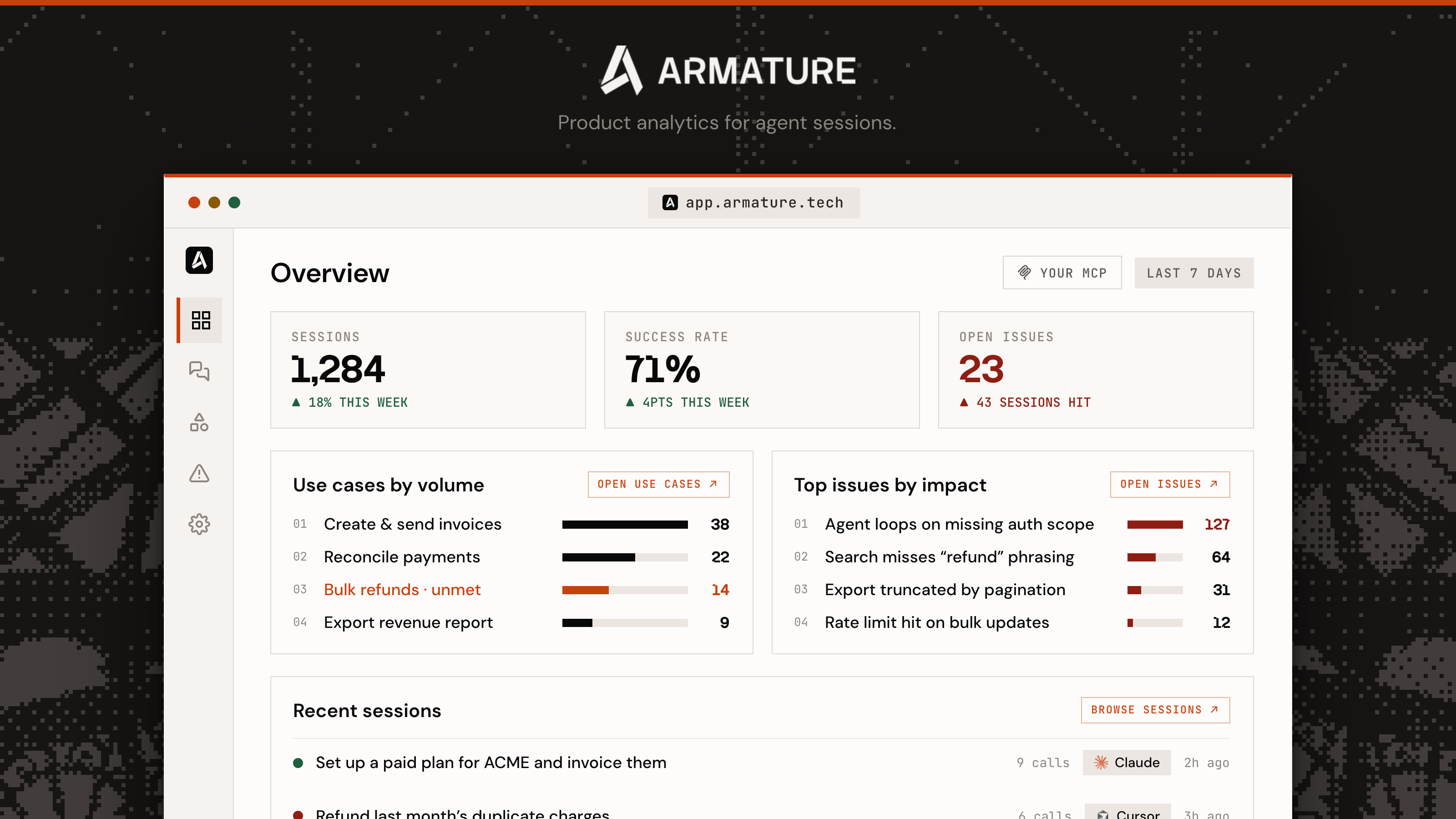Open the Open Issues 23 stat card

coord(1096,369)
